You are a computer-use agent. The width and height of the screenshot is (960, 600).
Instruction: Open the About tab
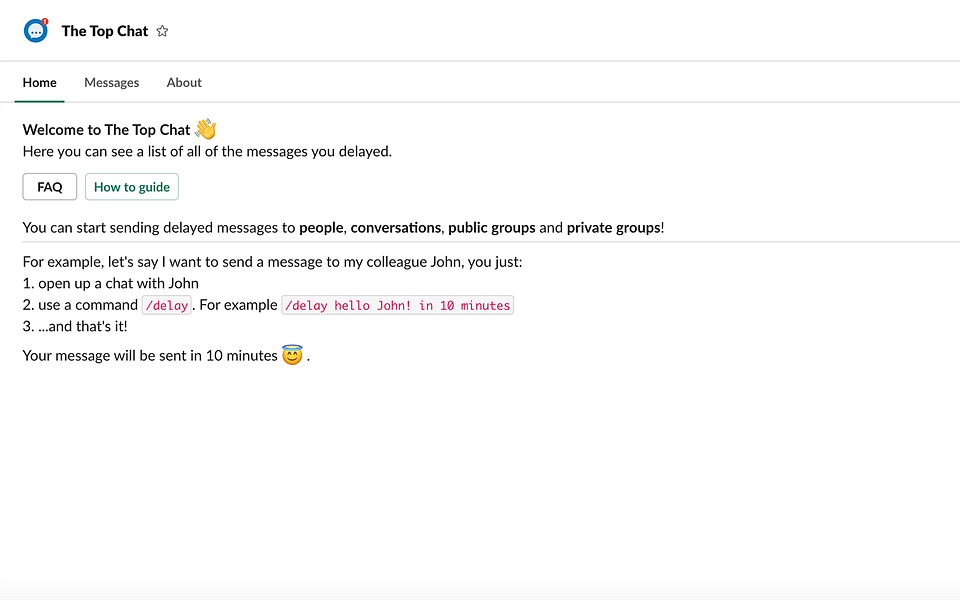click(x=183, y=82)
